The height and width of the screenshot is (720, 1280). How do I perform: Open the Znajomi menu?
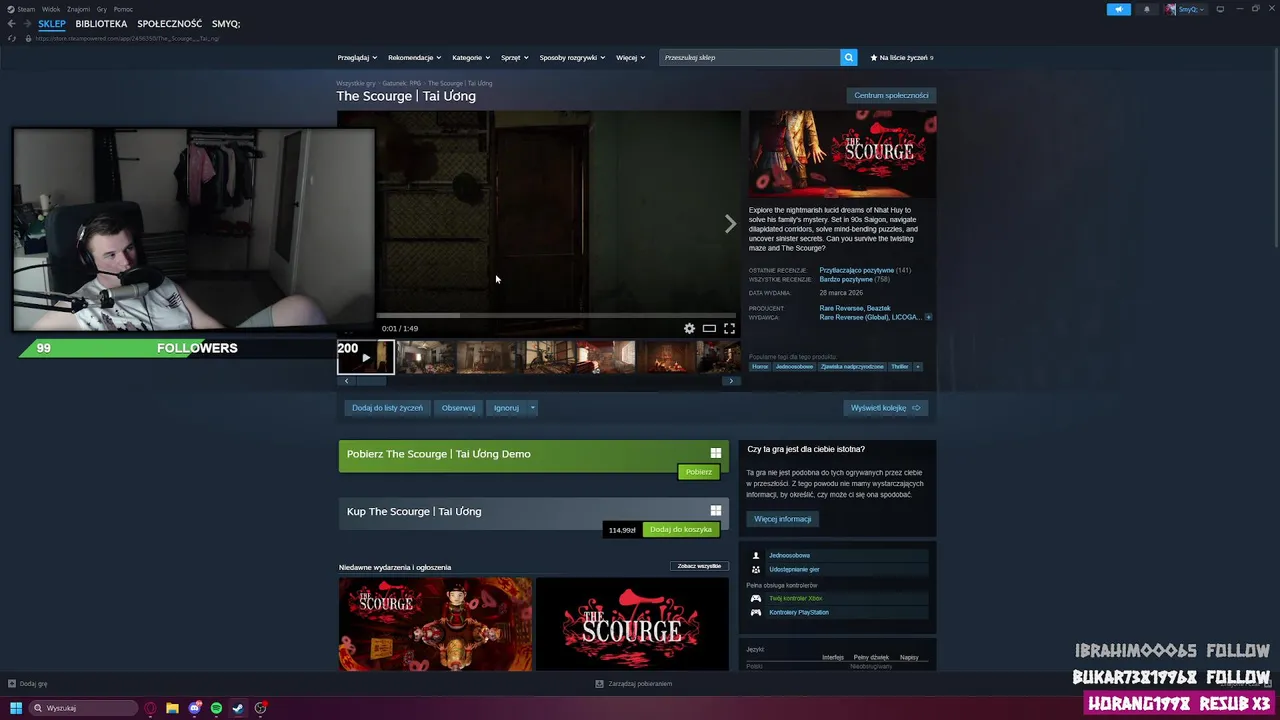[x=78, y=9]
